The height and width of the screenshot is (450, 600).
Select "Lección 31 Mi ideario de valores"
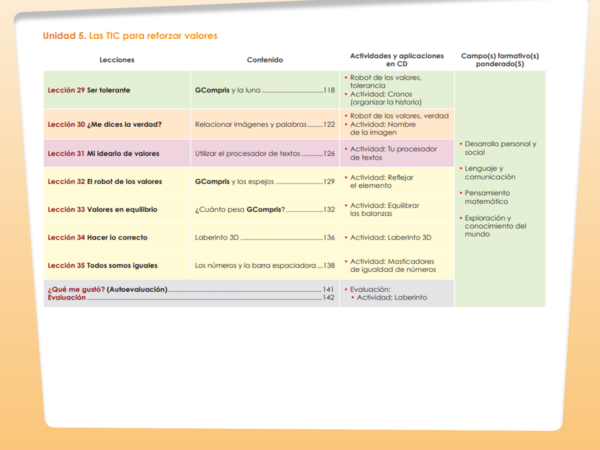point(103,153)
